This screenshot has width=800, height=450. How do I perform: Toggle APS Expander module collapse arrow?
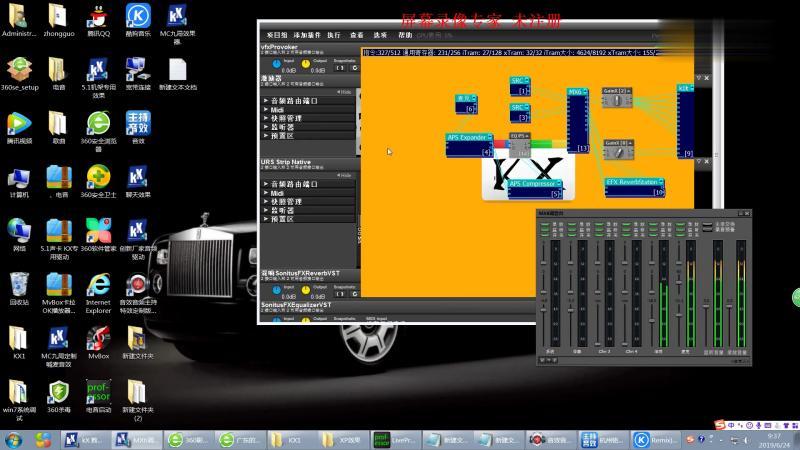490,137
